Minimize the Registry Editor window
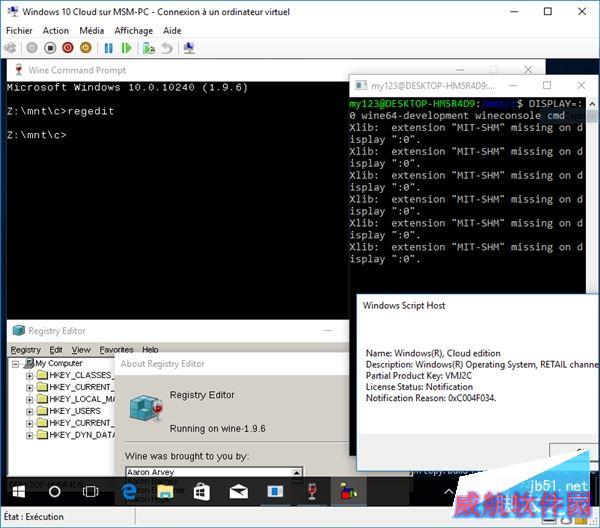Screen dimensions: 600x528 pos(328,331)
